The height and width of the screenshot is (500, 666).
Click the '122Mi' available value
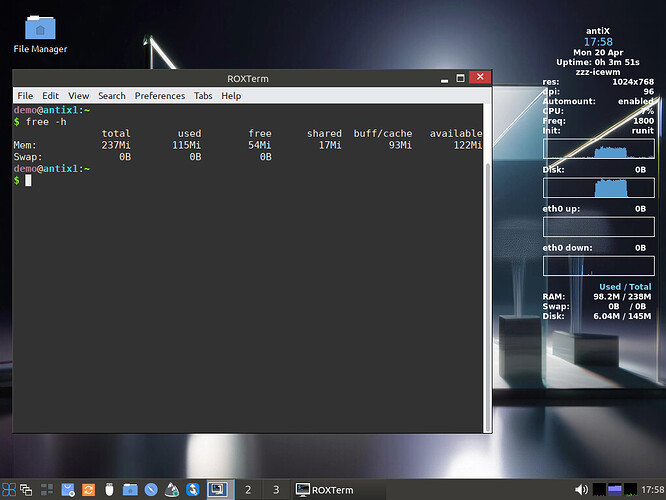tap(468, 145)
